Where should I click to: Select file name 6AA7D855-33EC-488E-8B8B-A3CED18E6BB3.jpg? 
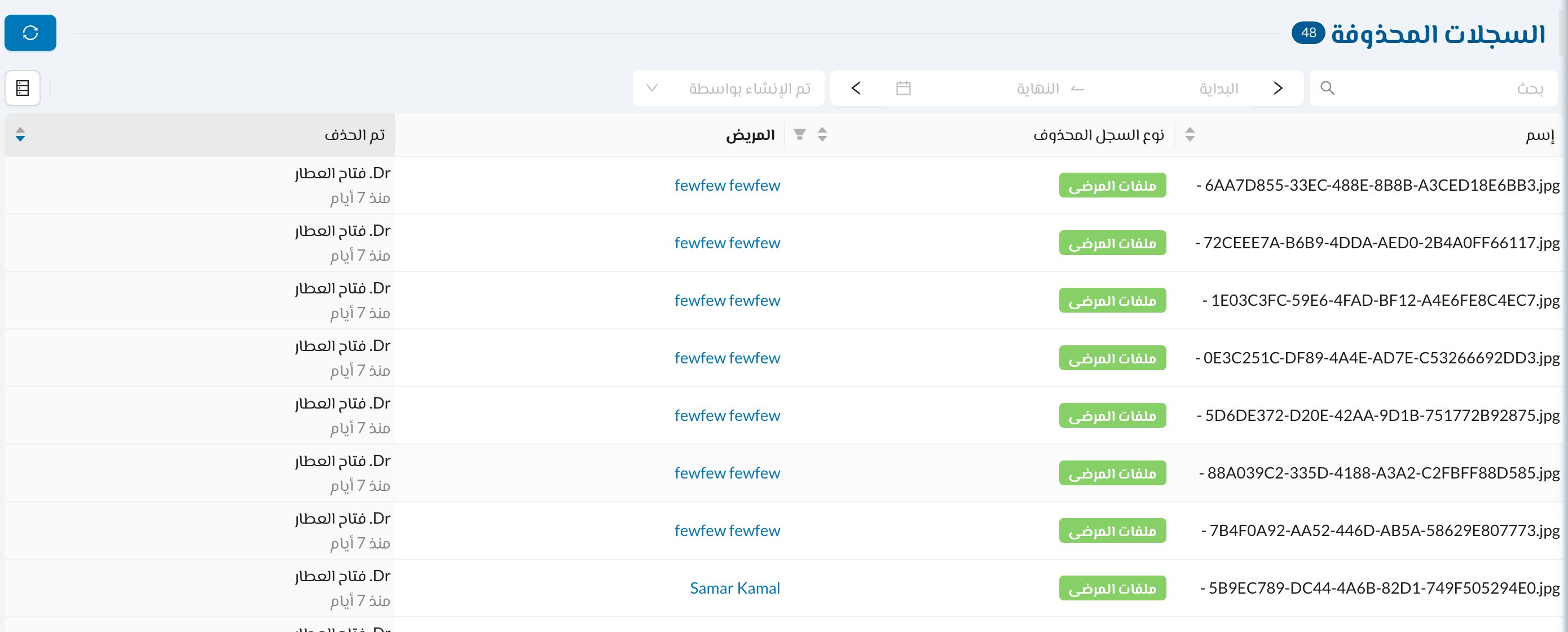coord(1382,185)
